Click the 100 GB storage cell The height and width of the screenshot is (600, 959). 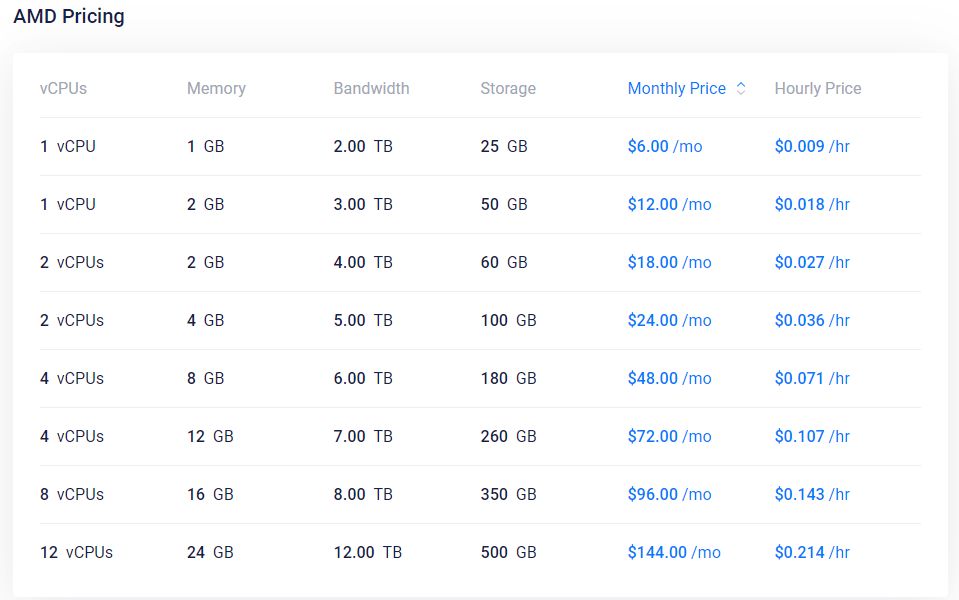(x=509, y=320)
